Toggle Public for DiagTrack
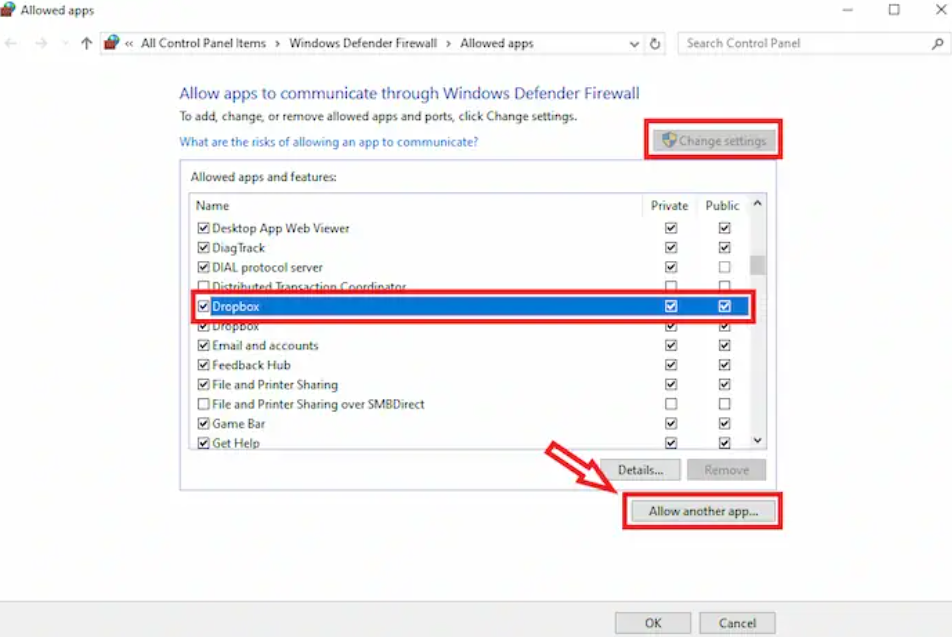 [724, 248]
